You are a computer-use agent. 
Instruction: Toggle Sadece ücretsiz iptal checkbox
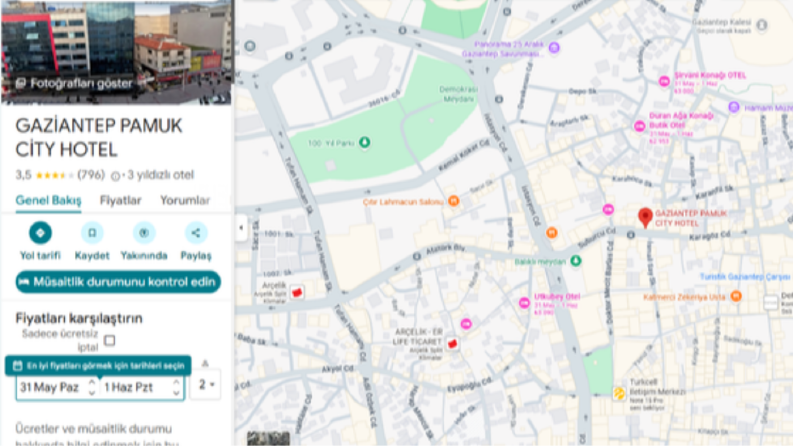(110, 340)
